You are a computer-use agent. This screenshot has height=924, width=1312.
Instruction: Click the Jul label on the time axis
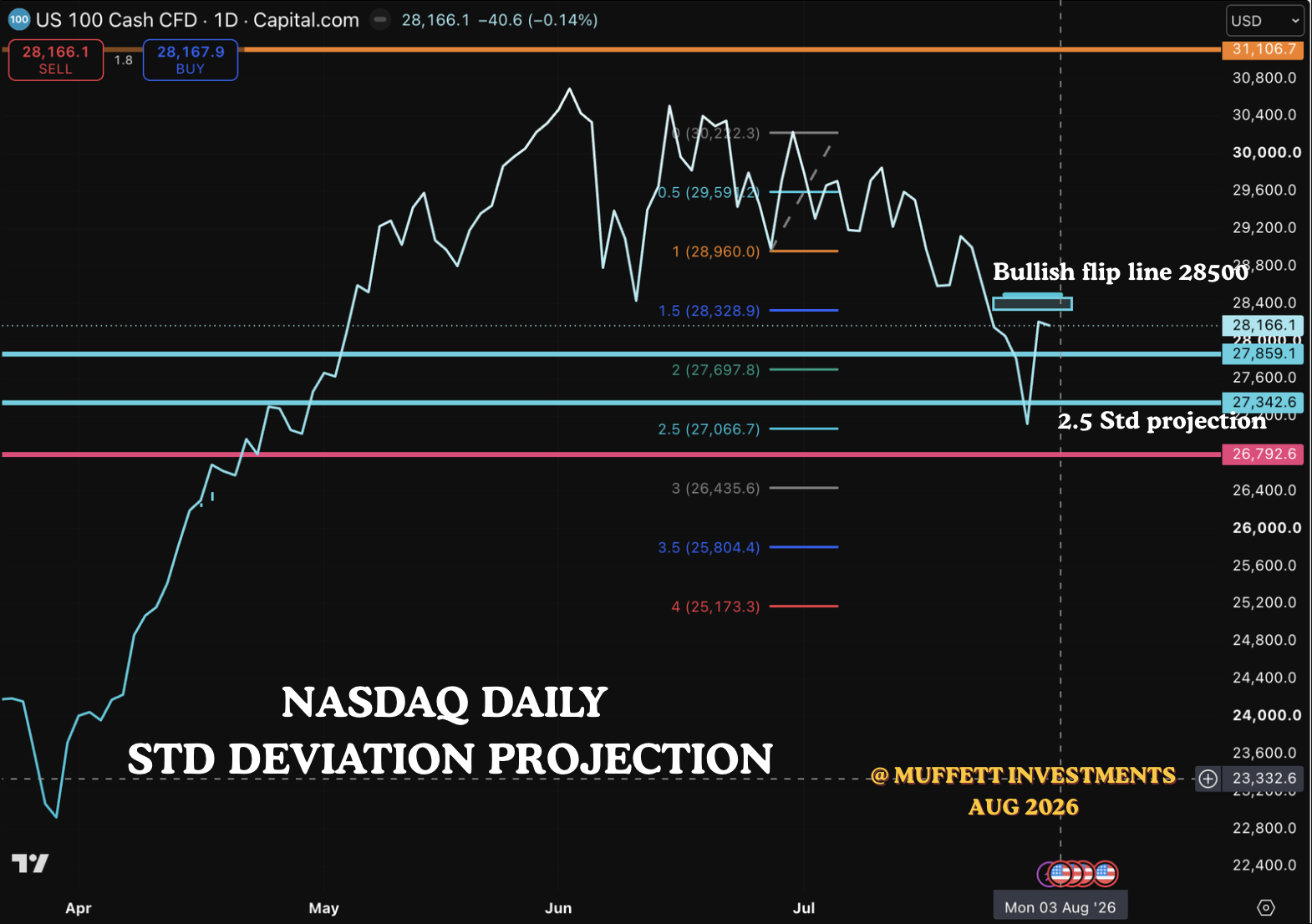[x=804, y=908]
